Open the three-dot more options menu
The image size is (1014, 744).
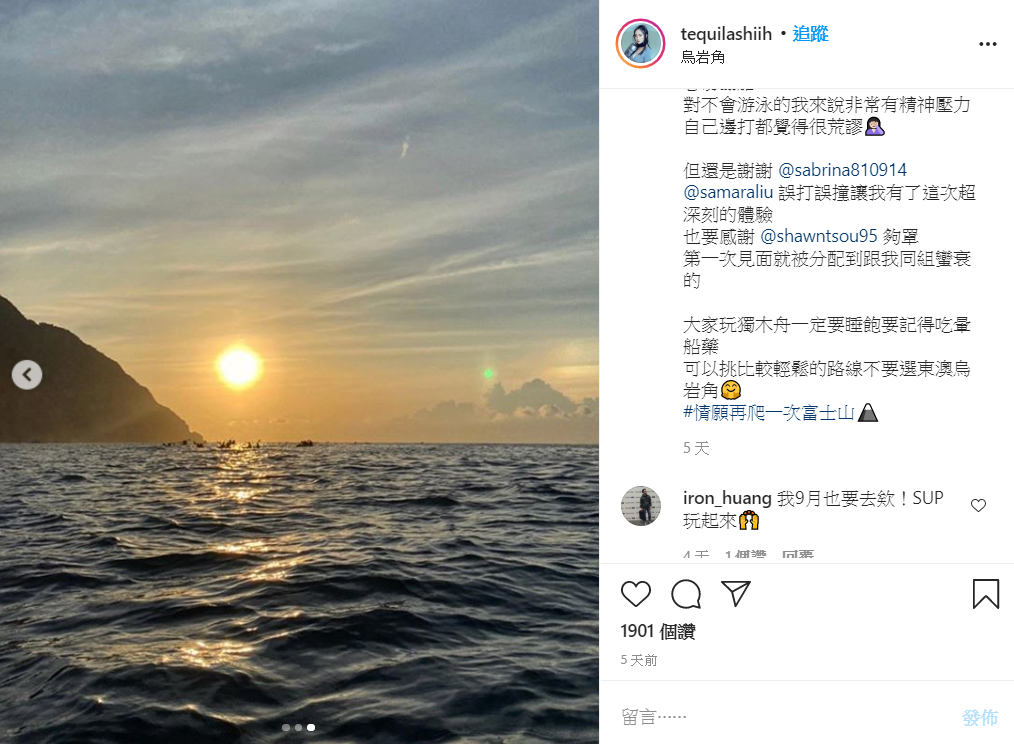click(987, 44)
